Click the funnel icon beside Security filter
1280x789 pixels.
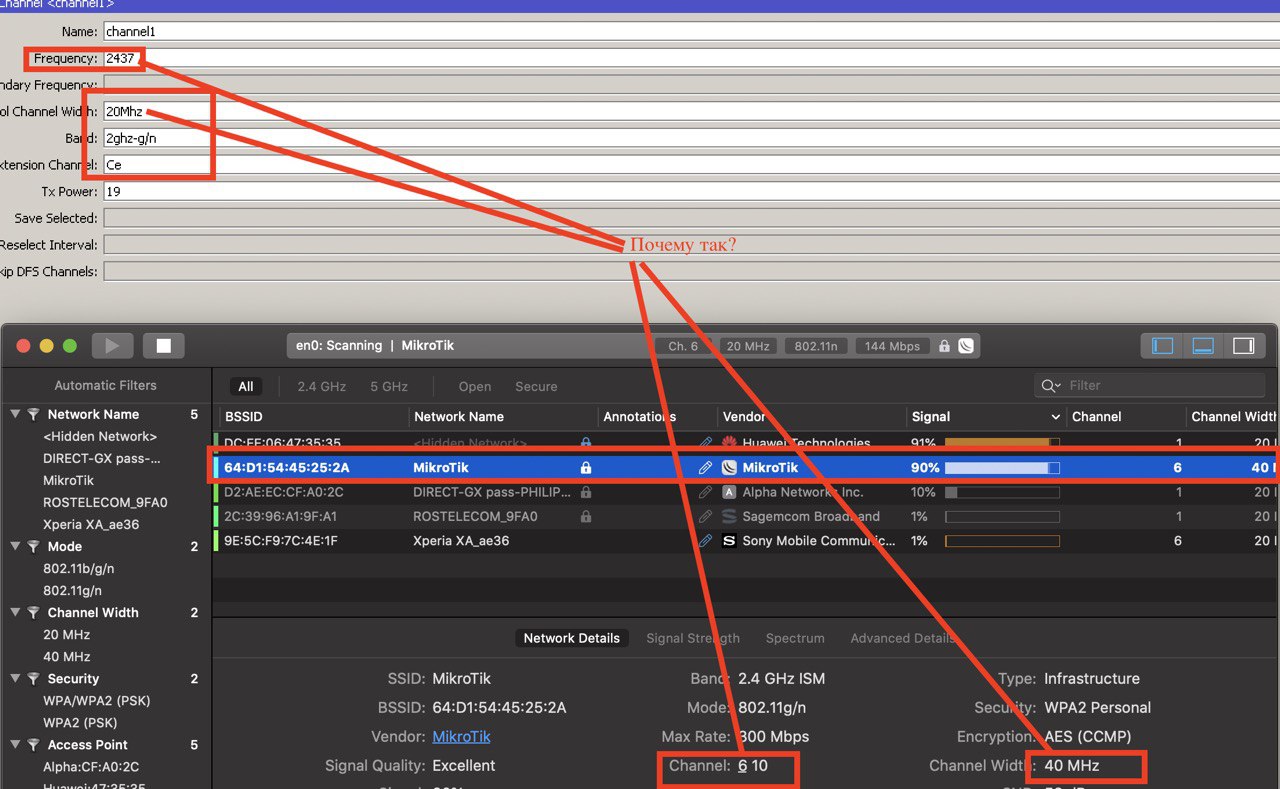(x=33, y=678)
